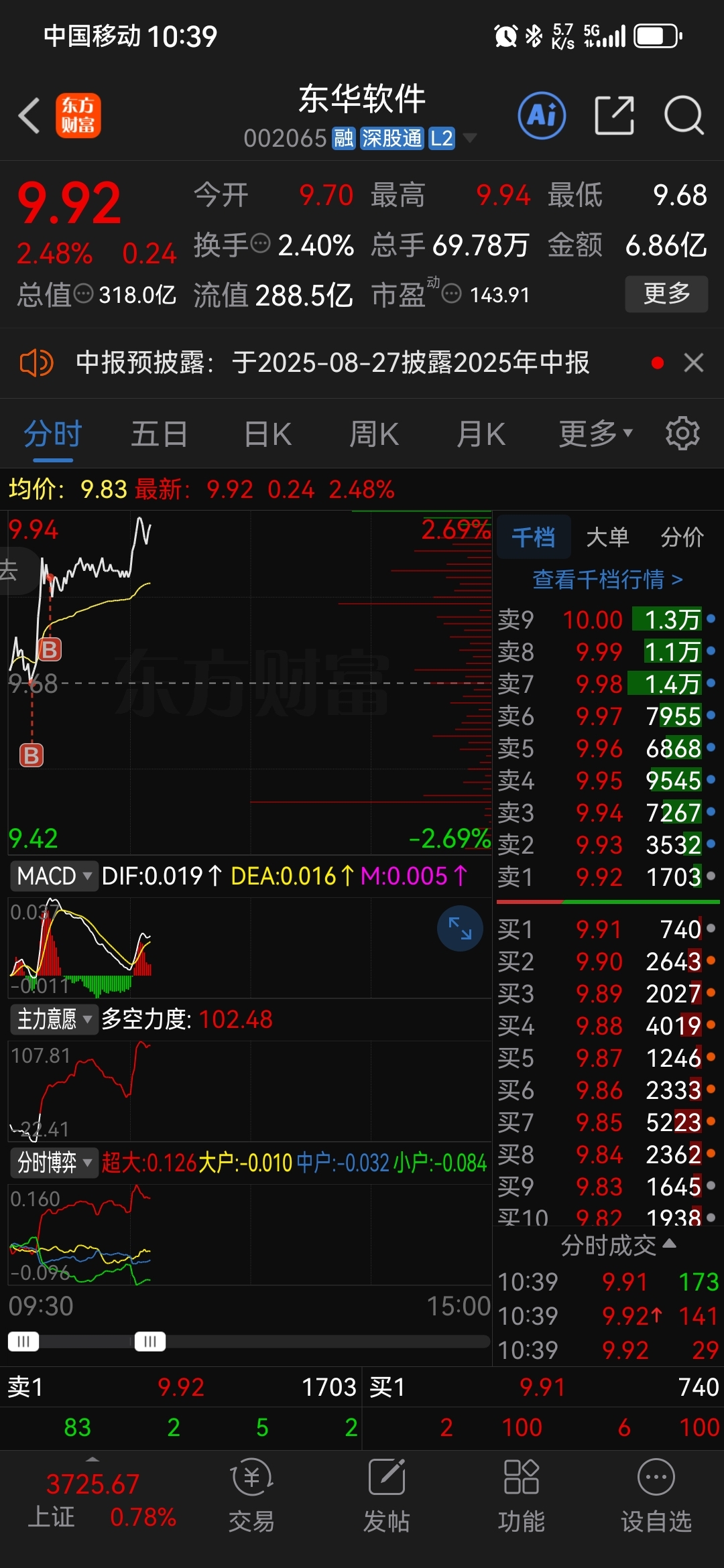Tap the 多空力度 102.48 value
This screenshot has height=1568, width=724.
click(235, 1019)
